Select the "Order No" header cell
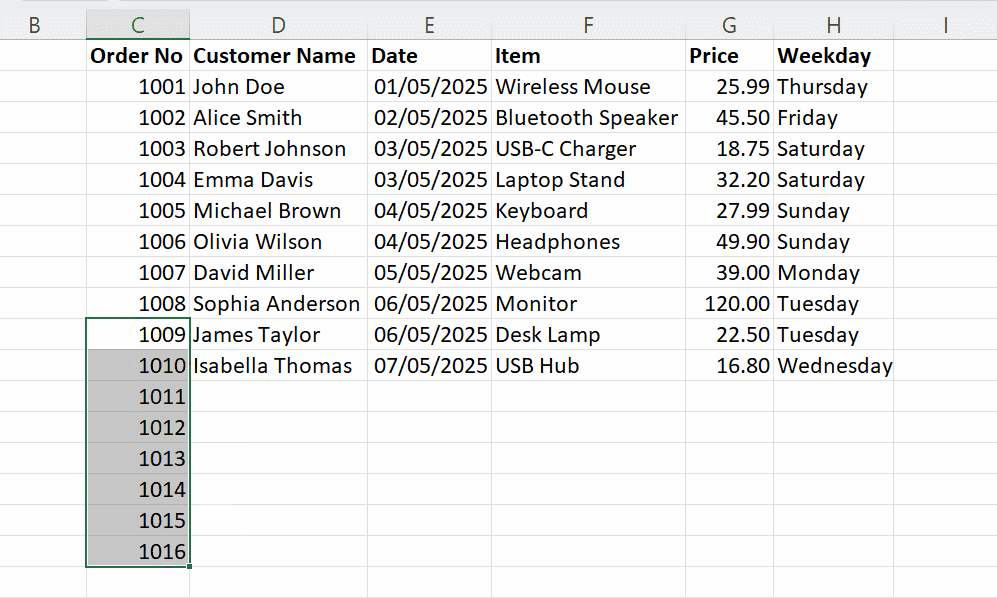Image resolution: width=997 pixels, height=598 pixels. click(x=137, y=56)
